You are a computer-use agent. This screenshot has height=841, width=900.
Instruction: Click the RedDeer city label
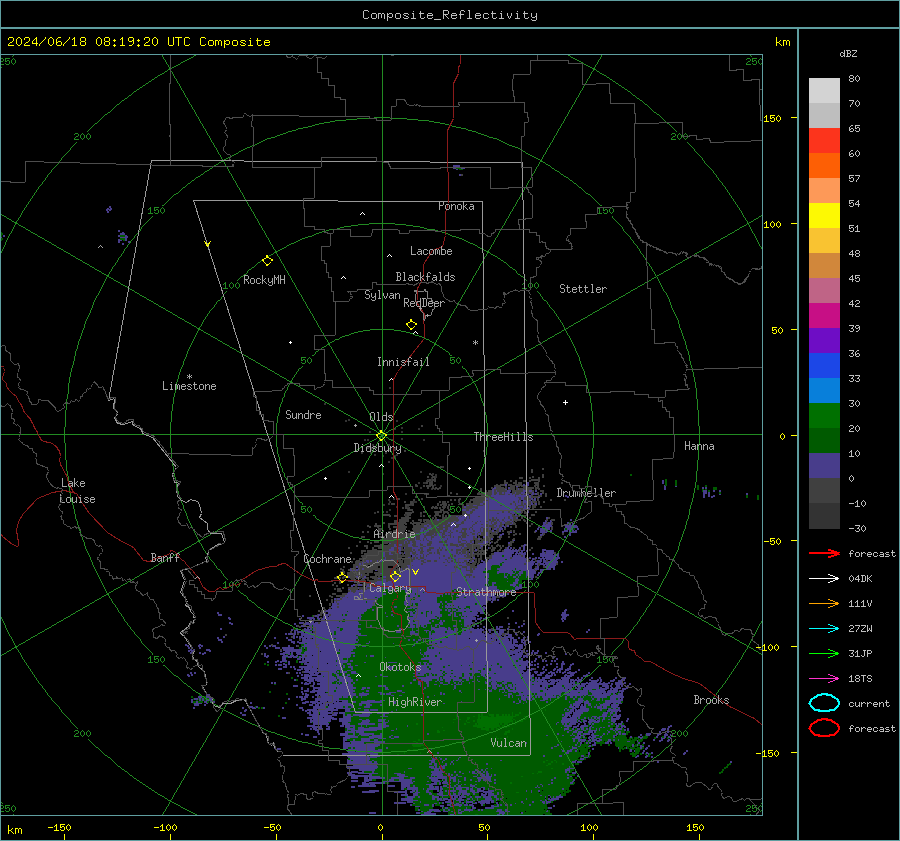point(424,303)
